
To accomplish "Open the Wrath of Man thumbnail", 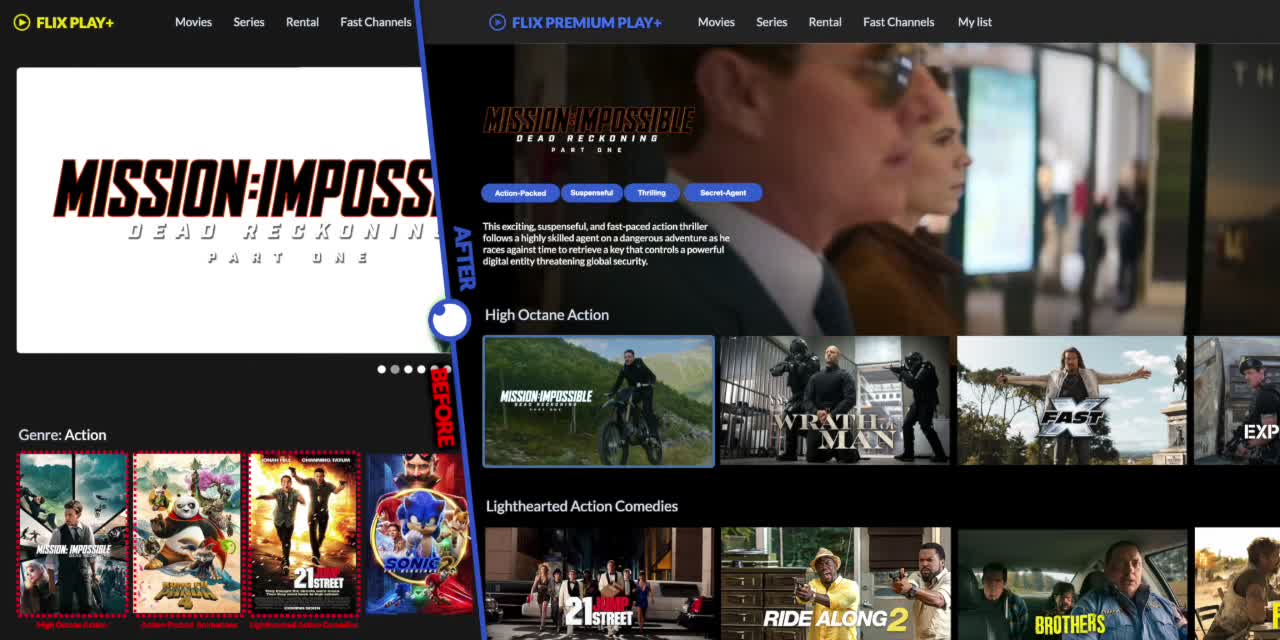I will click(835, 401).
